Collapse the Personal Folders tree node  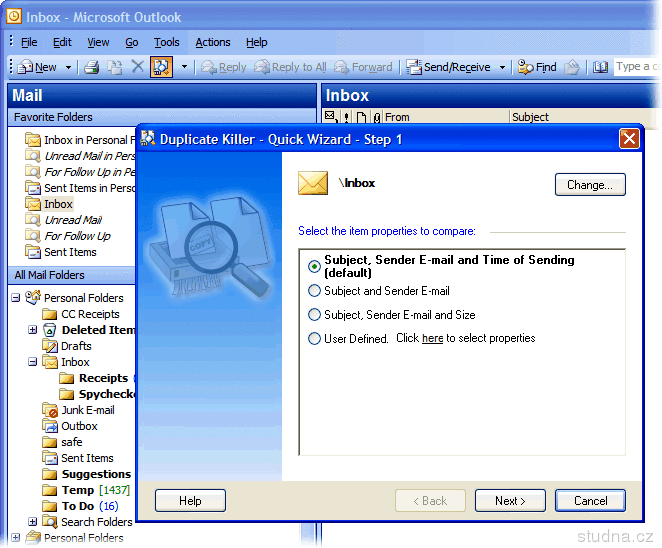16,298
